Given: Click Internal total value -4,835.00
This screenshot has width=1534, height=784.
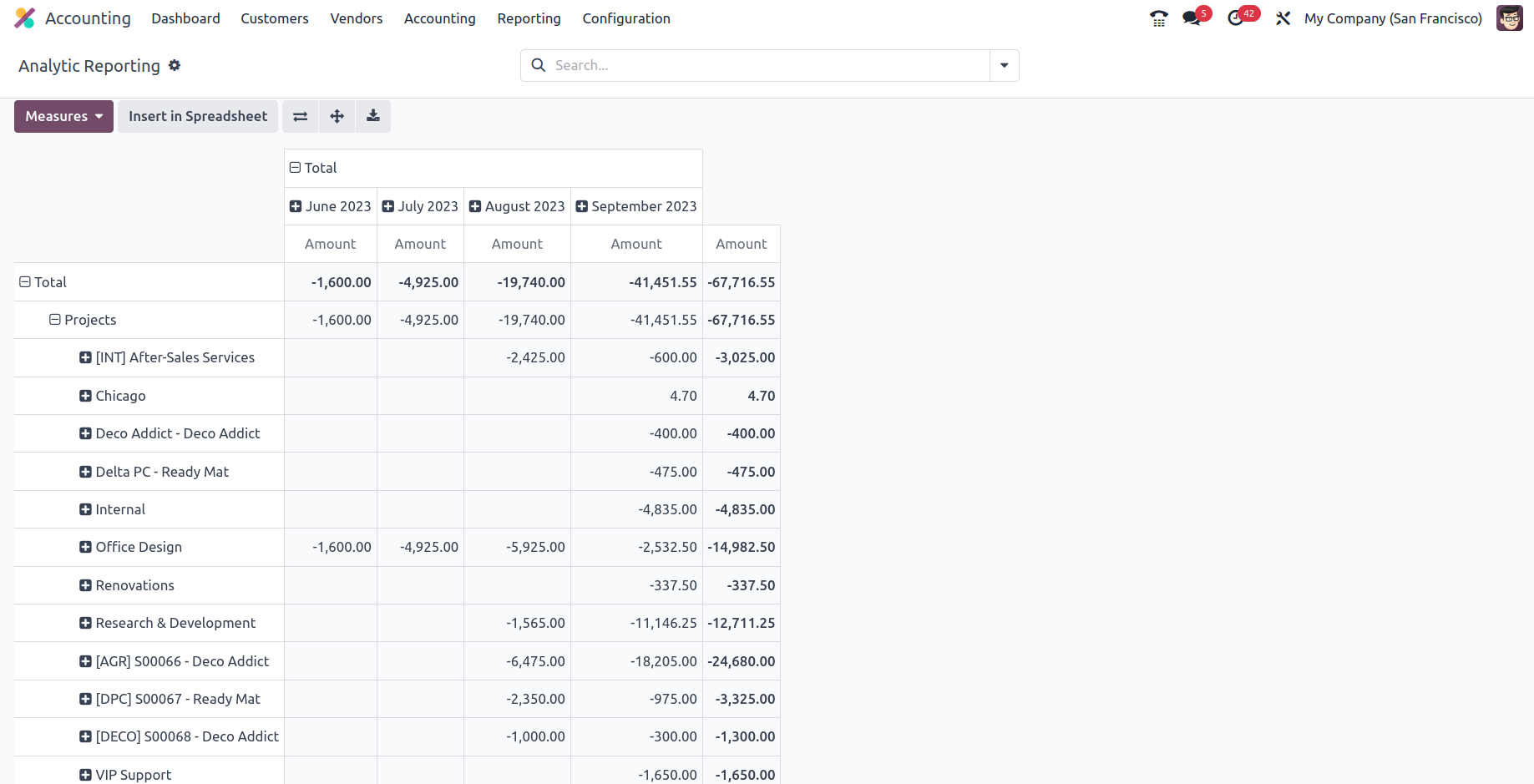Looking at the screenshot, I should (x=742, y=509).
